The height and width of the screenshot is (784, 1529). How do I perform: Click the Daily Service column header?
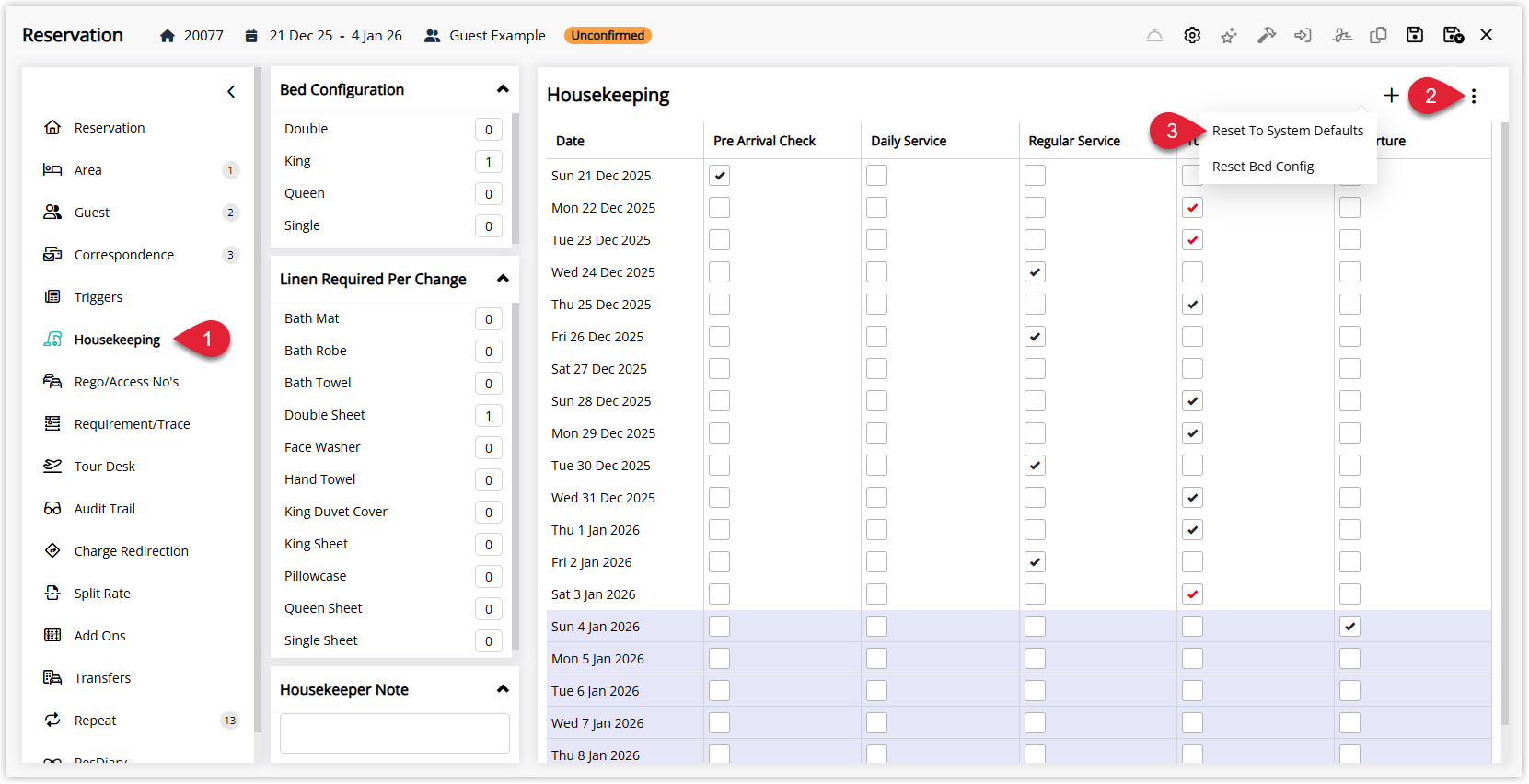click(x=909, y=141)
